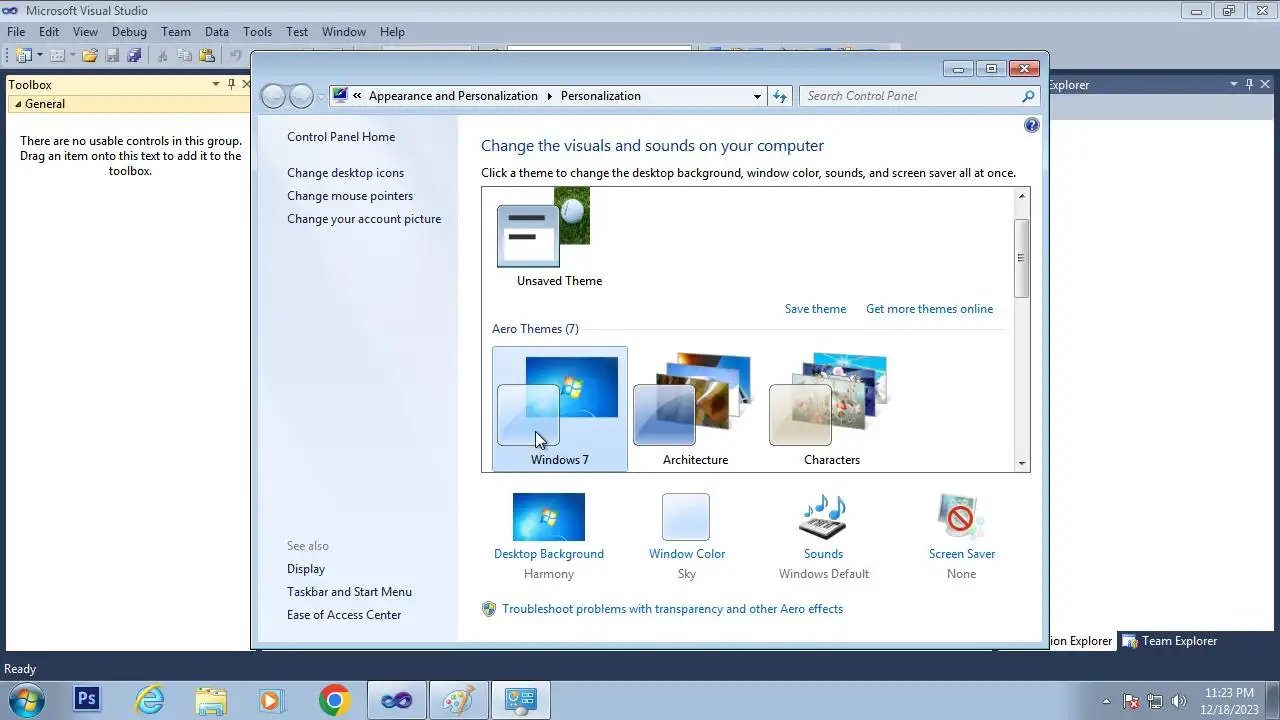Click the New Project icon in Visual Studio toolbar
The image size is (1280, 720).
pyautogui.click(x=24, y=56)
